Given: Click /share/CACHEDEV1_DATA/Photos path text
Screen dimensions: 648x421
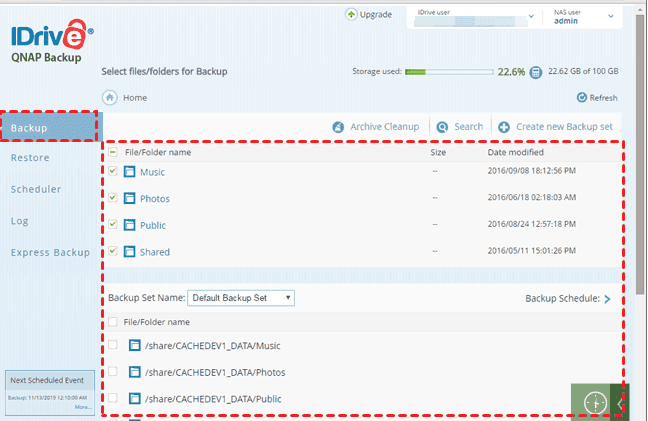Looking at the screenshot, I should 215,373.
